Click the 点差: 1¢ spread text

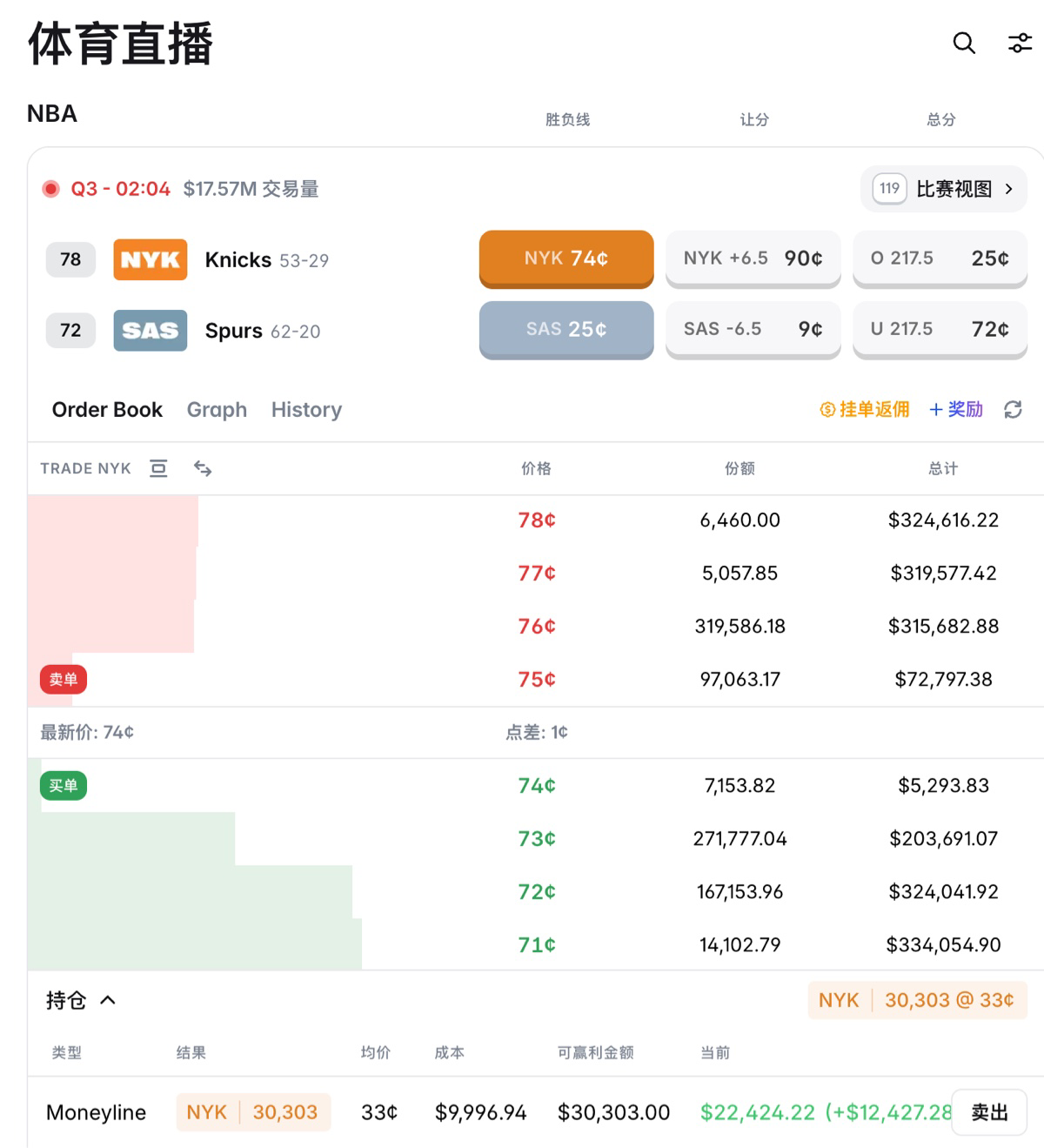point(537,732)
